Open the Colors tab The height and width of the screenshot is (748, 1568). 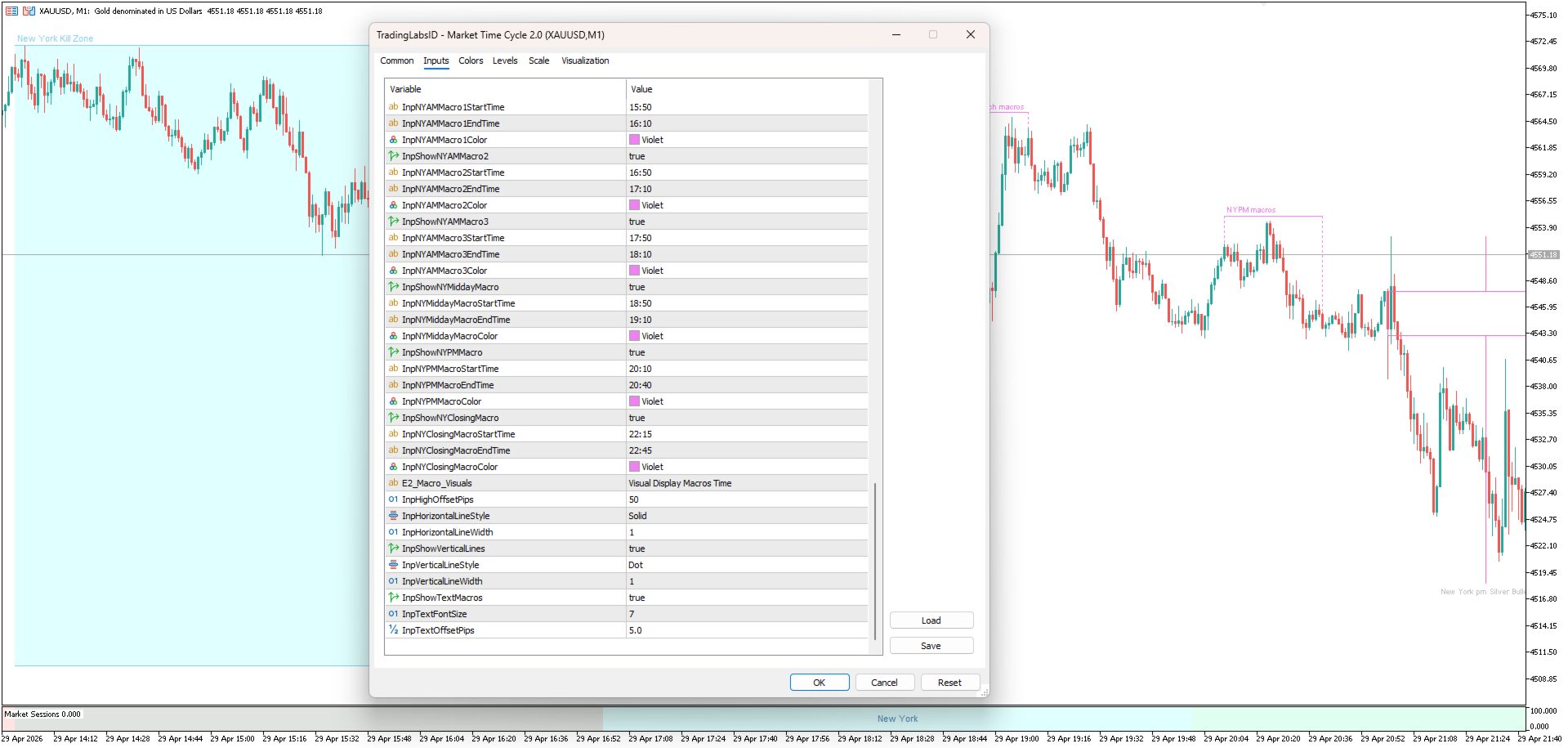(x=471, y=60)
